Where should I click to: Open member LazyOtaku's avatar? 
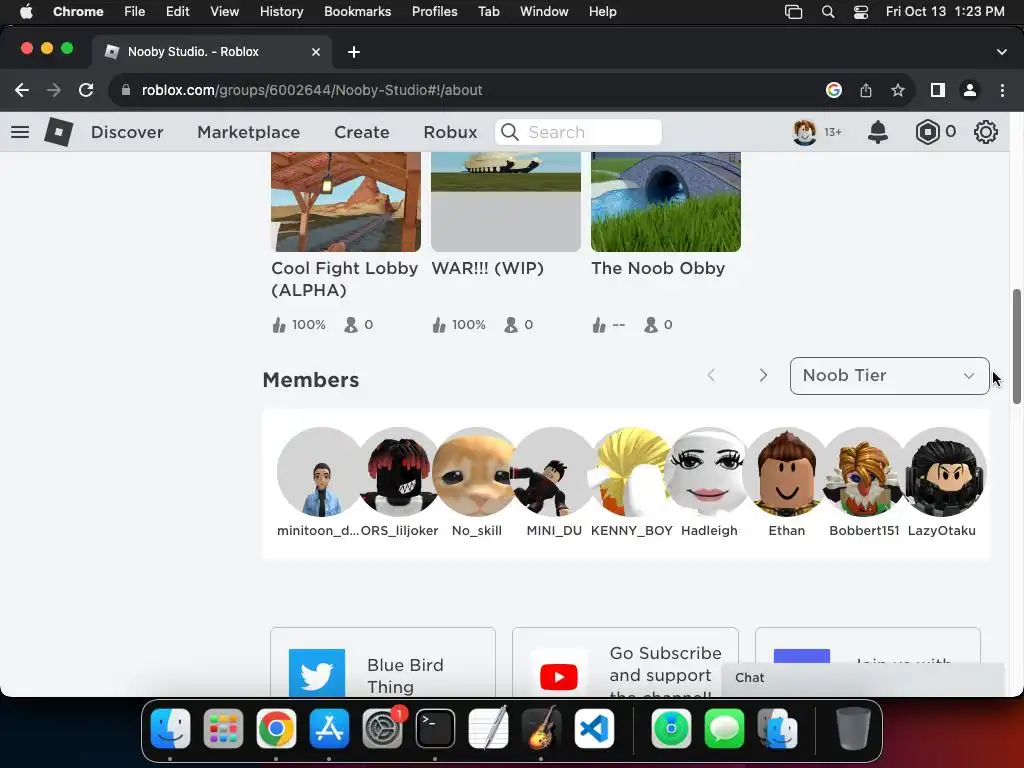pyautogui.click(x=942, y=472)
